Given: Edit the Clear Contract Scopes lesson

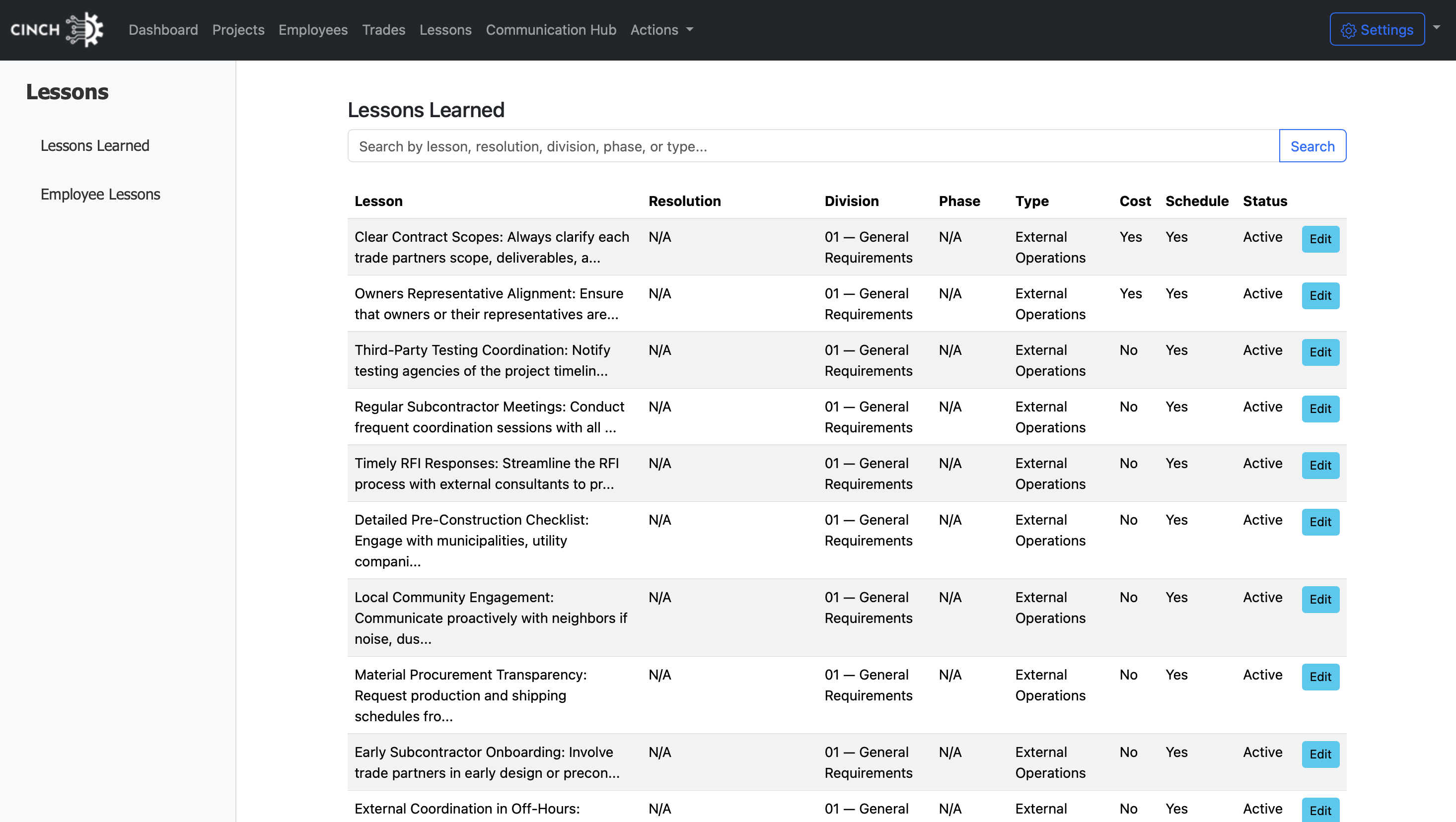Looking at the screenshot, I should (x=1320, y=239).
